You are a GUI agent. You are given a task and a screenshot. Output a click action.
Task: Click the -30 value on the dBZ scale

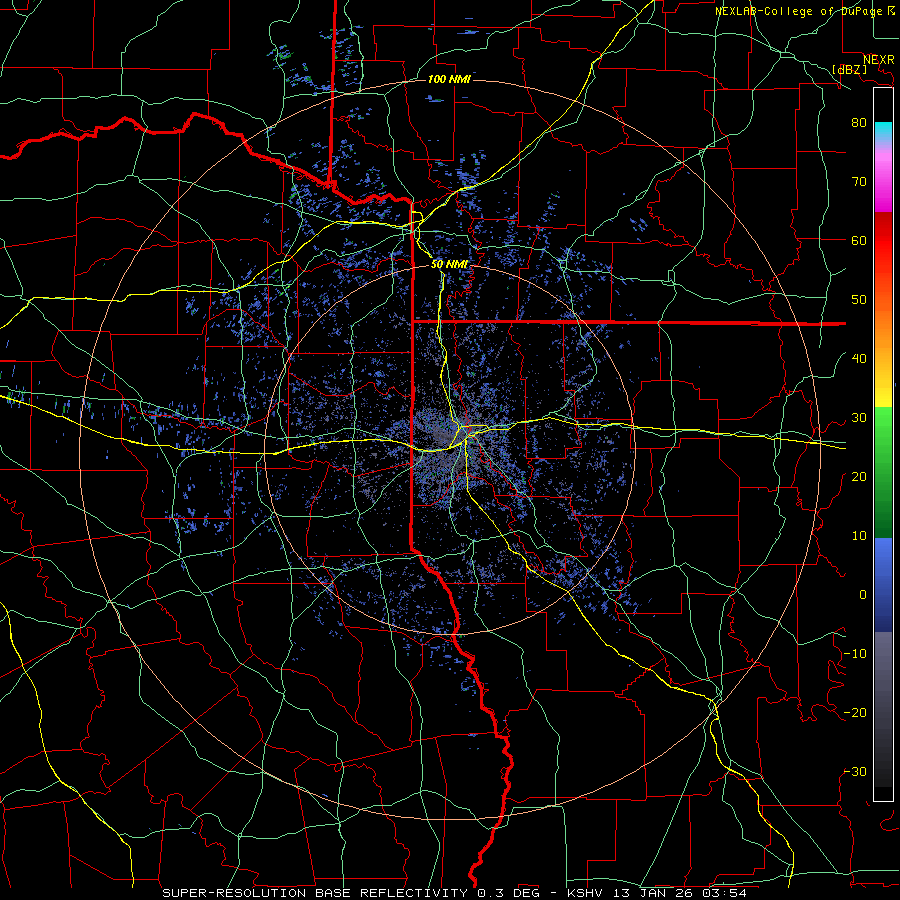point(855,771)
